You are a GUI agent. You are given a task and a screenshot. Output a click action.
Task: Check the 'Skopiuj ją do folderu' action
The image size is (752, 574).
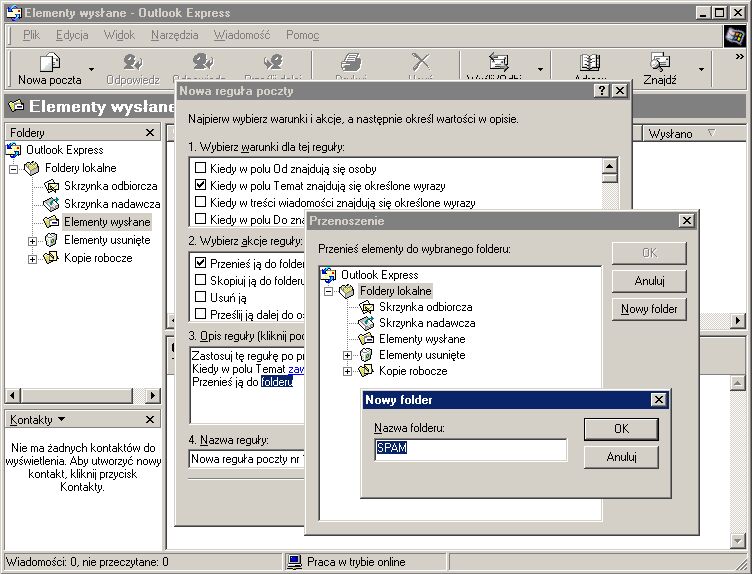click(x=200, y=280)
